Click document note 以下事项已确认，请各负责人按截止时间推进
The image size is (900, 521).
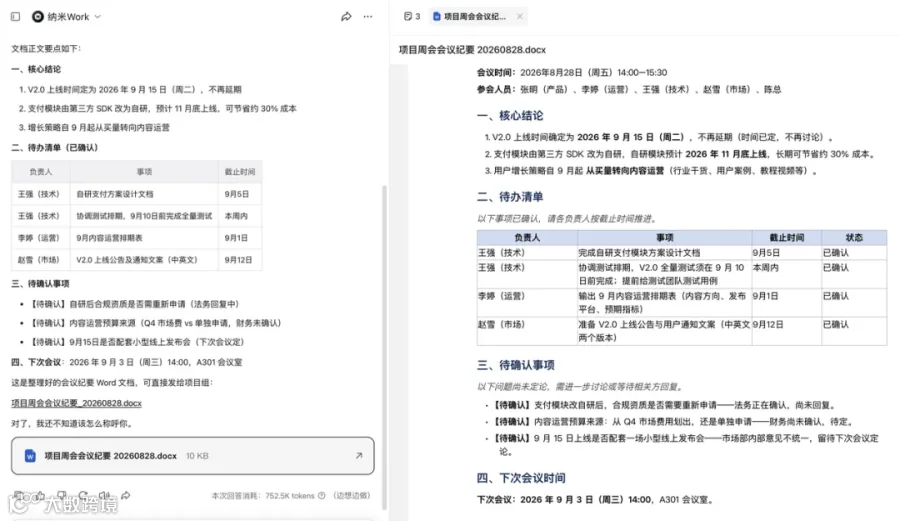567,219
